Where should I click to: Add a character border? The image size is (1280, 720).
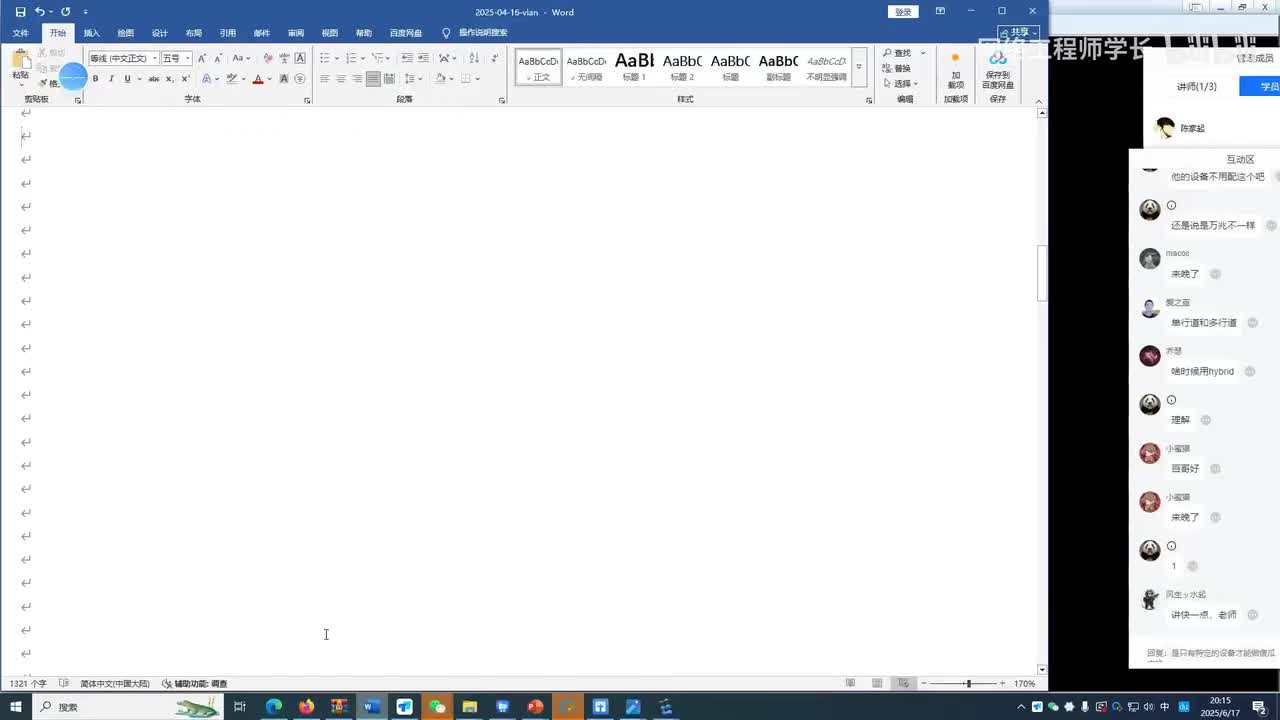pos(300,58)
